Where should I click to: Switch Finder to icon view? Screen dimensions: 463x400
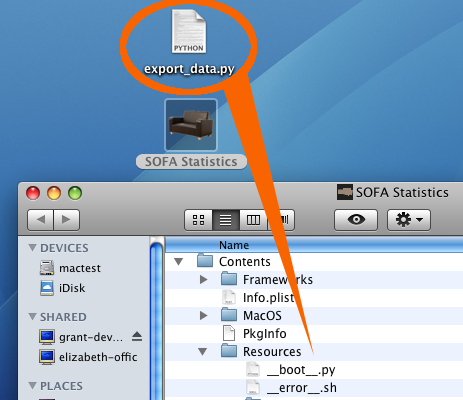click(x=199, y=220)
